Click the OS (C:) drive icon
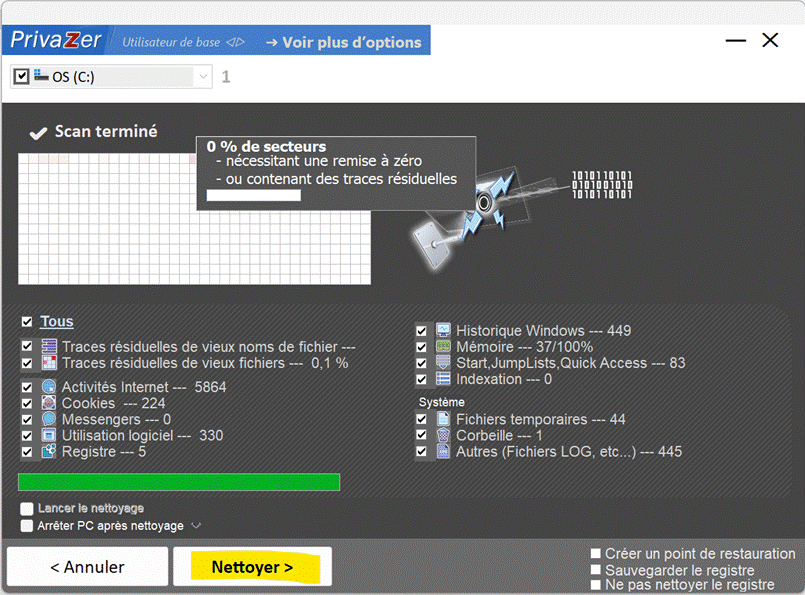The width and height of the screenshot is (805, 595). coord(41,76)
